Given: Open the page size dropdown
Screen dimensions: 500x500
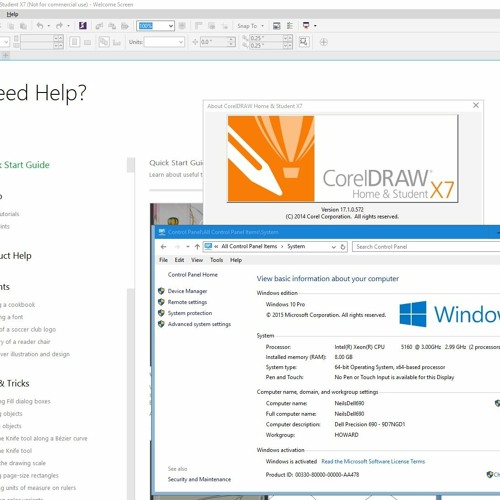Looking at the screenshot, I should [6, 42].
